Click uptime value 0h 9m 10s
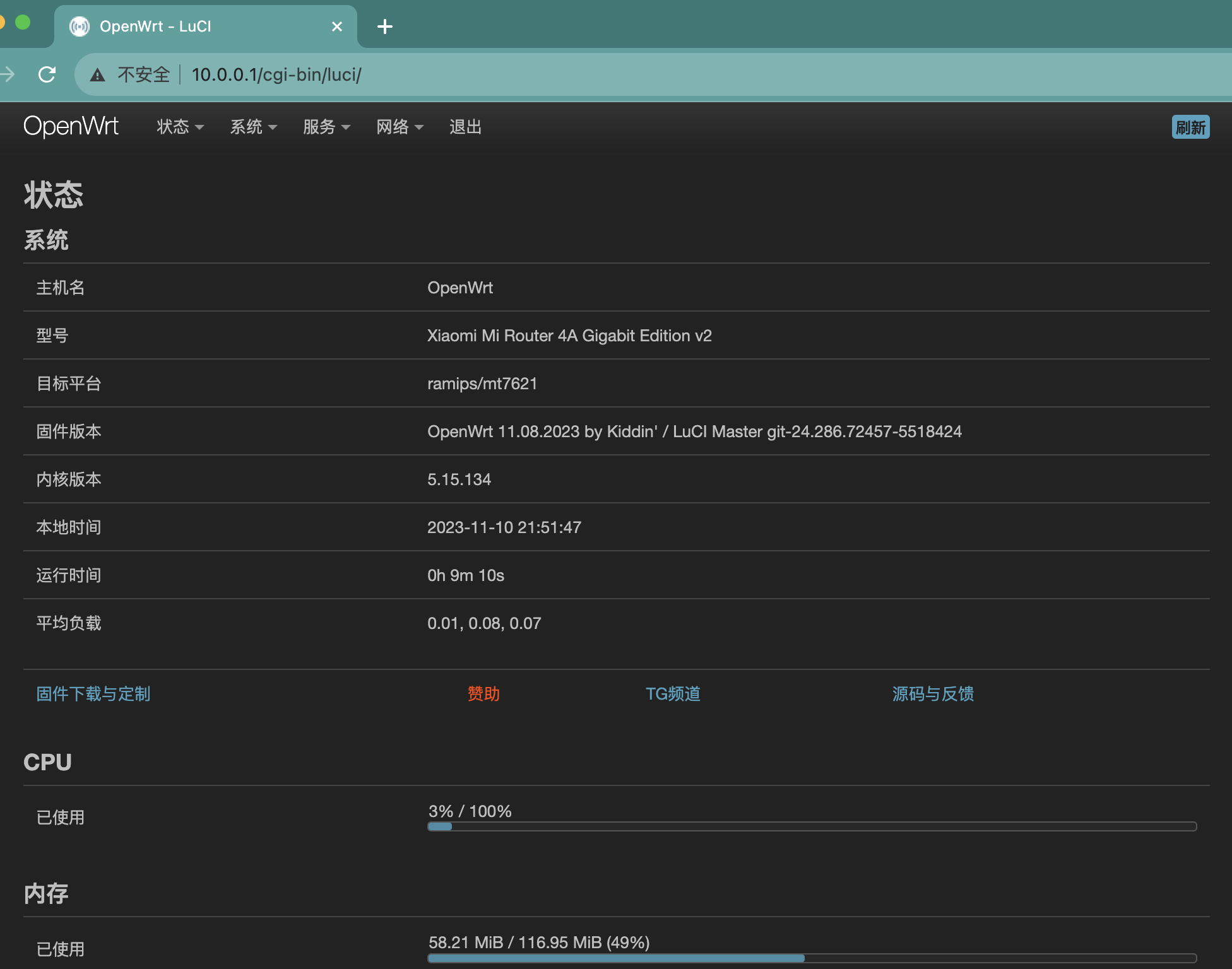This screenshot has width=1232, height=969. [x=466, y=575]
